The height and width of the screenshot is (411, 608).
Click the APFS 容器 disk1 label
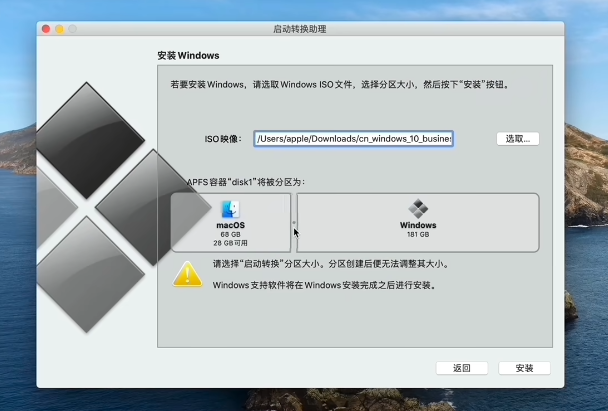[x=246, y=182]
